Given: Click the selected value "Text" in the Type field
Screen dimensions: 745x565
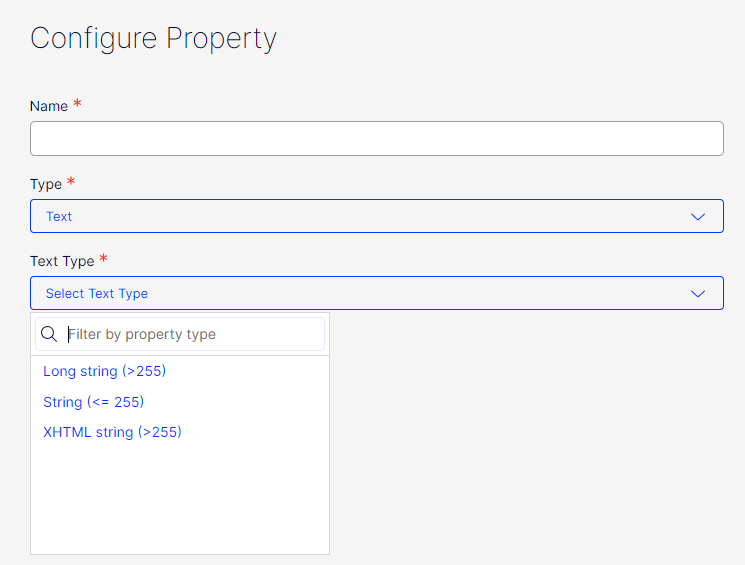Looking at the screenshot, I should tap(59, 216).
